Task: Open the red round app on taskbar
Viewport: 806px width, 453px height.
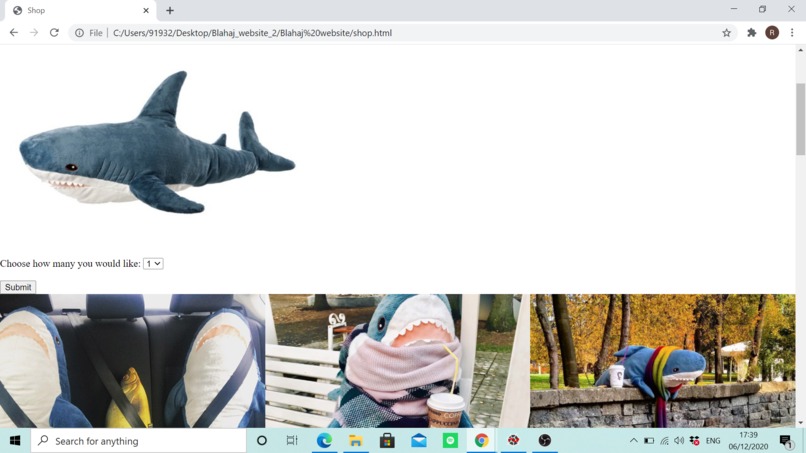Action: coord(513,441)
